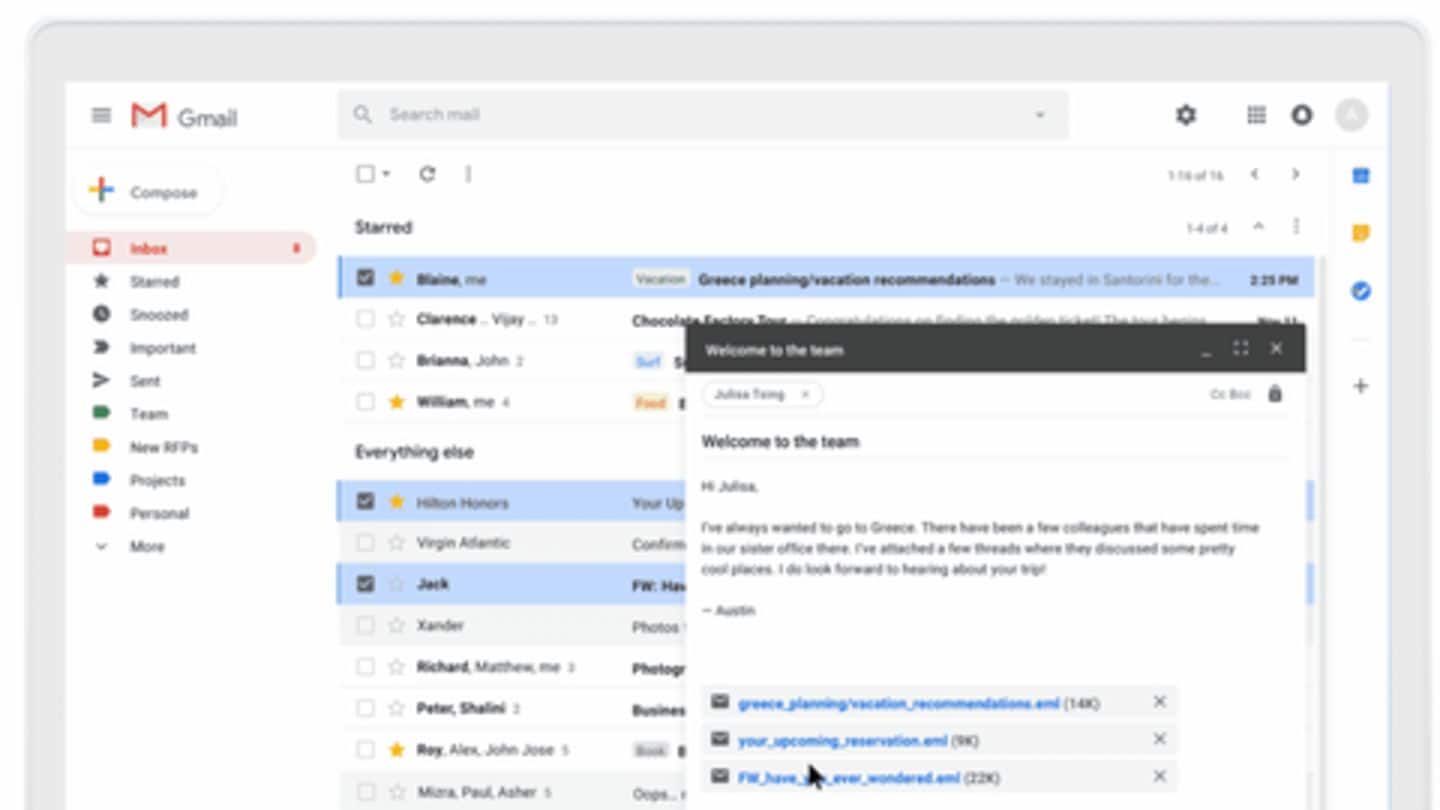Open the Starred folder
This screenshot has height=810, width=1440.
point(154,281)
